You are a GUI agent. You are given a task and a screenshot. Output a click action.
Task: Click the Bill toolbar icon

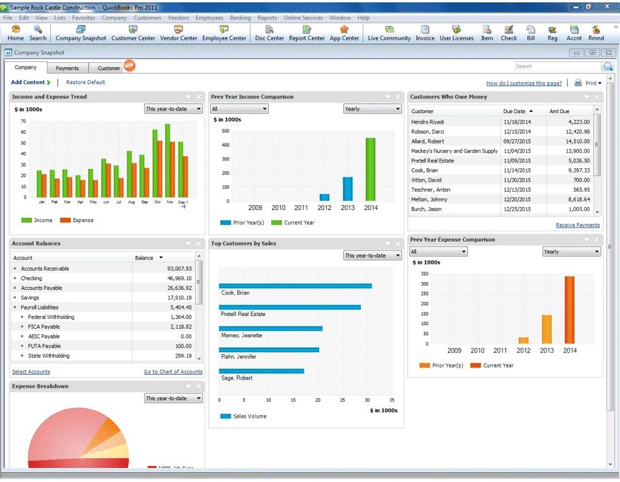(x=531, y=33)
